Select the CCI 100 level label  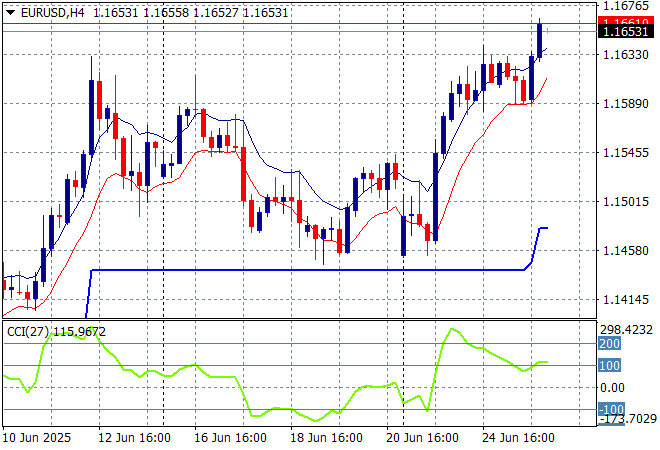(609, 365)
